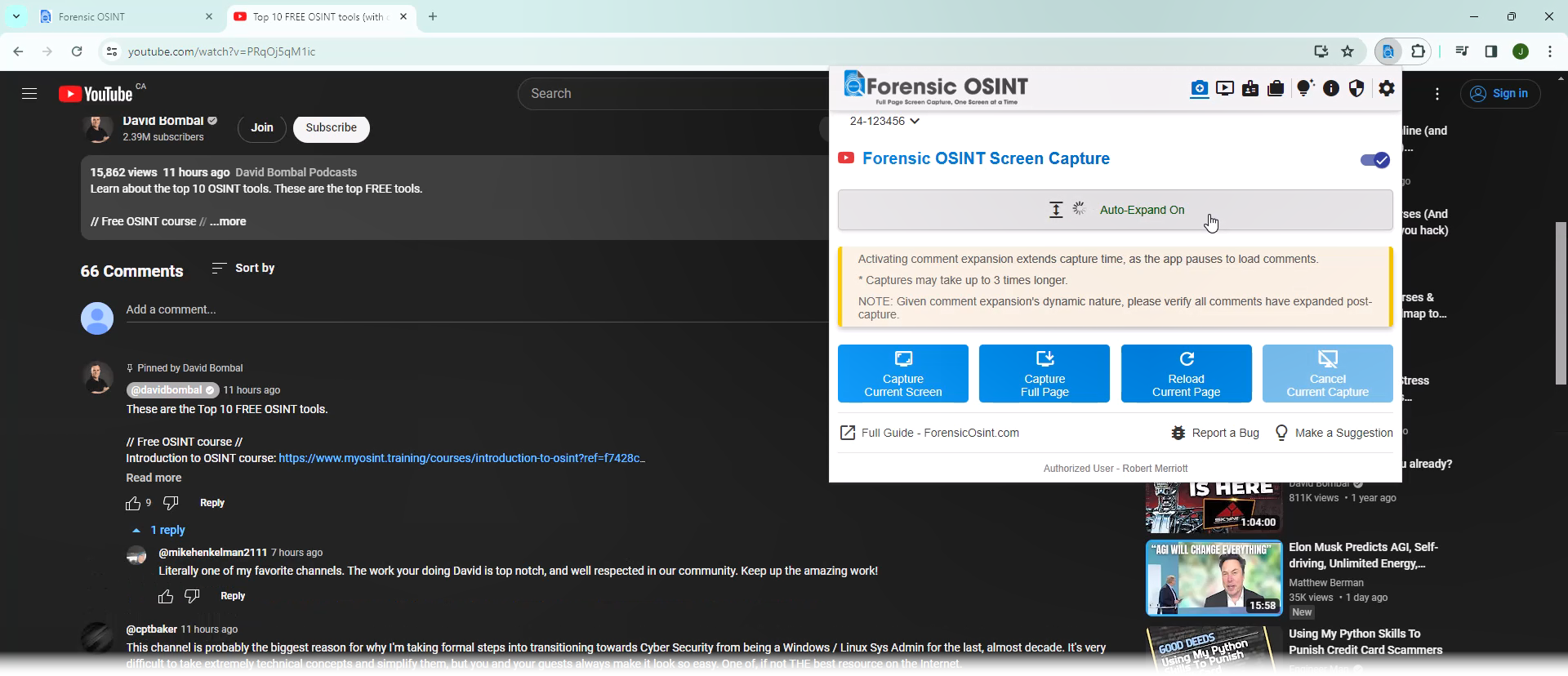The image size is (1568, 676).
Task: Open Full Guide - ForensicOsint.com link
Action: [x=929, y=433]
